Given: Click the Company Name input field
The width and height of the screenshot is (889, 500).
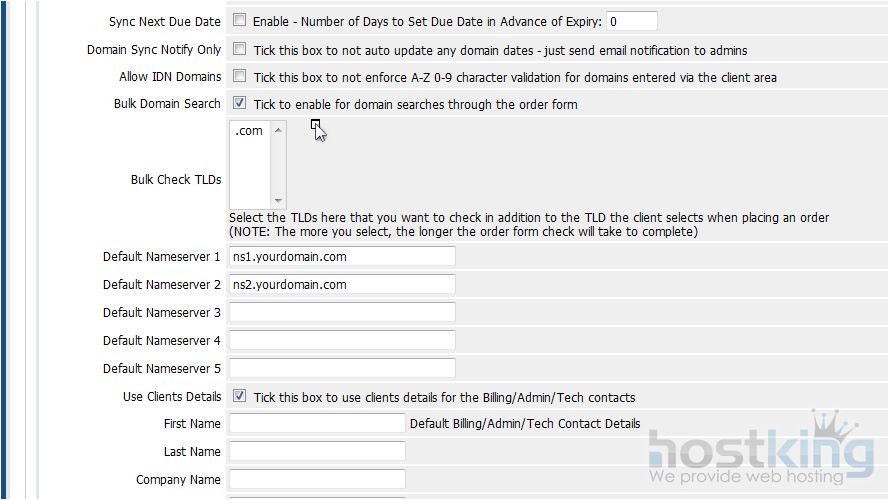Looking at the screenshot, I should coord(317,480).
